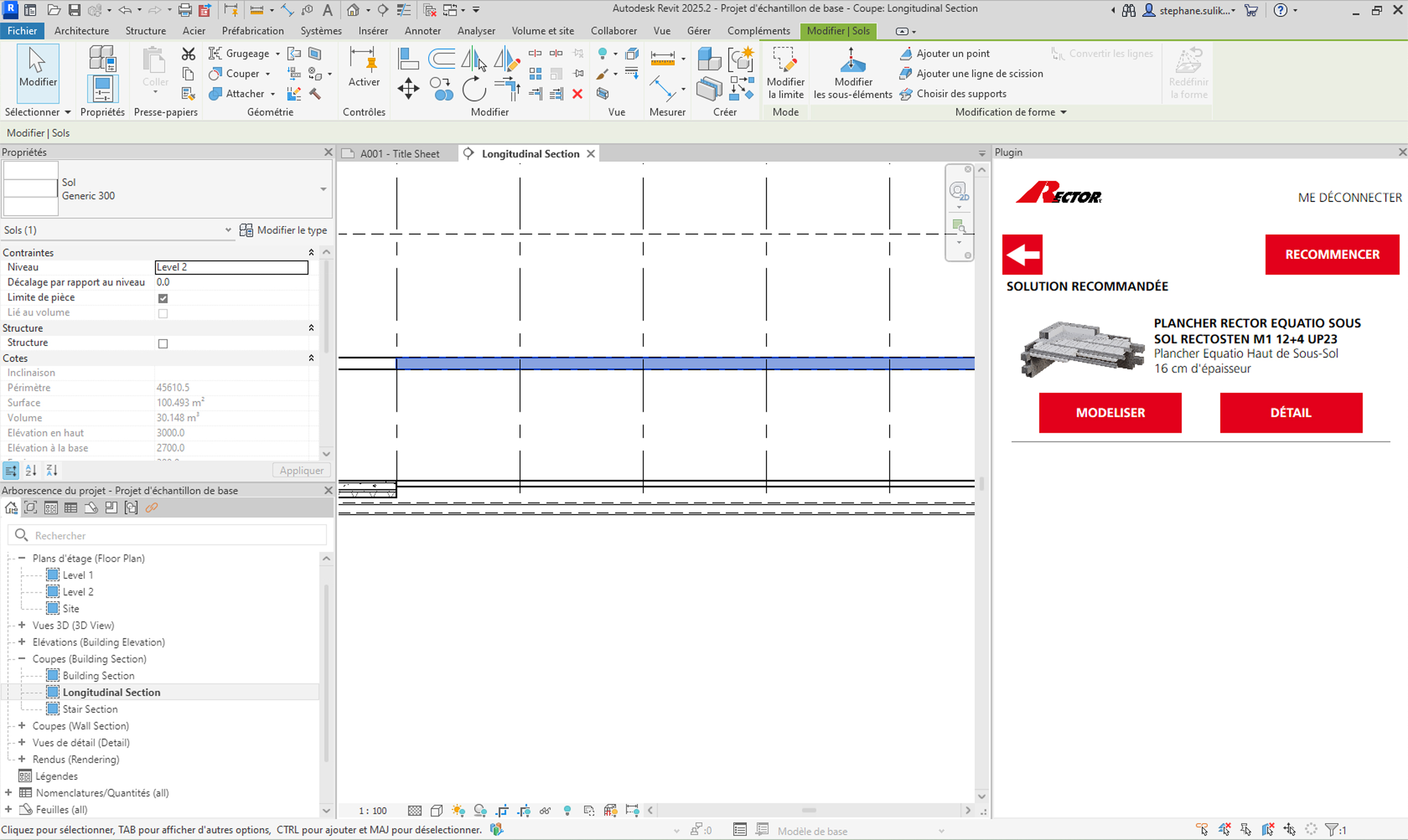1408x840 pixels.
Task: Uncheck the Limite de pièce checkbox
Action: point(163,298)
